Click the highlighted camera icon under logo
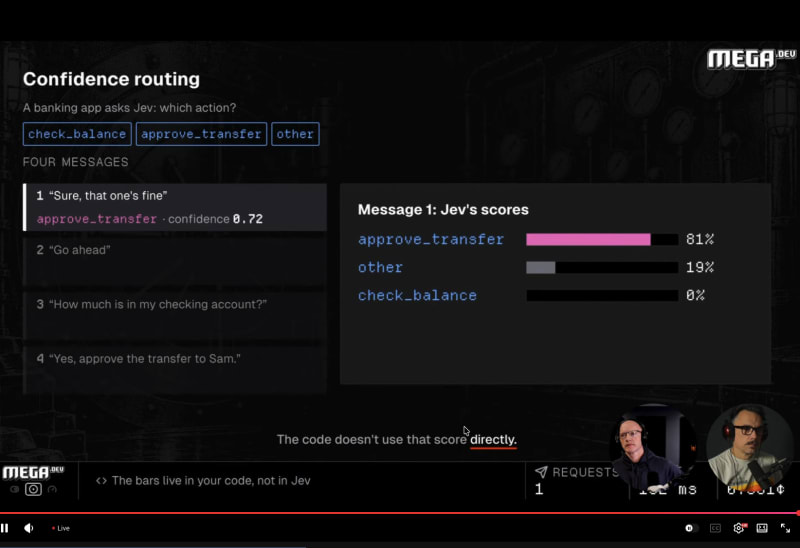The image size is (800, 548). tap(34, 489)
